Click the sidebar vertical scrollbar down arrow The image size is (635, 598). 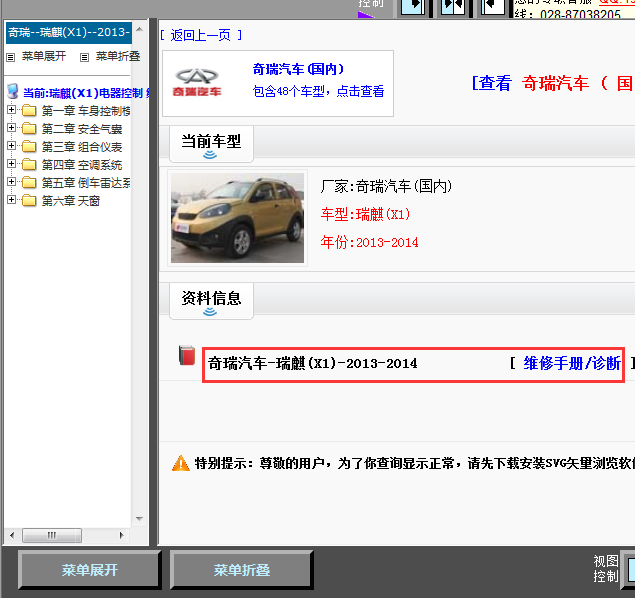(x=139, y=519)
